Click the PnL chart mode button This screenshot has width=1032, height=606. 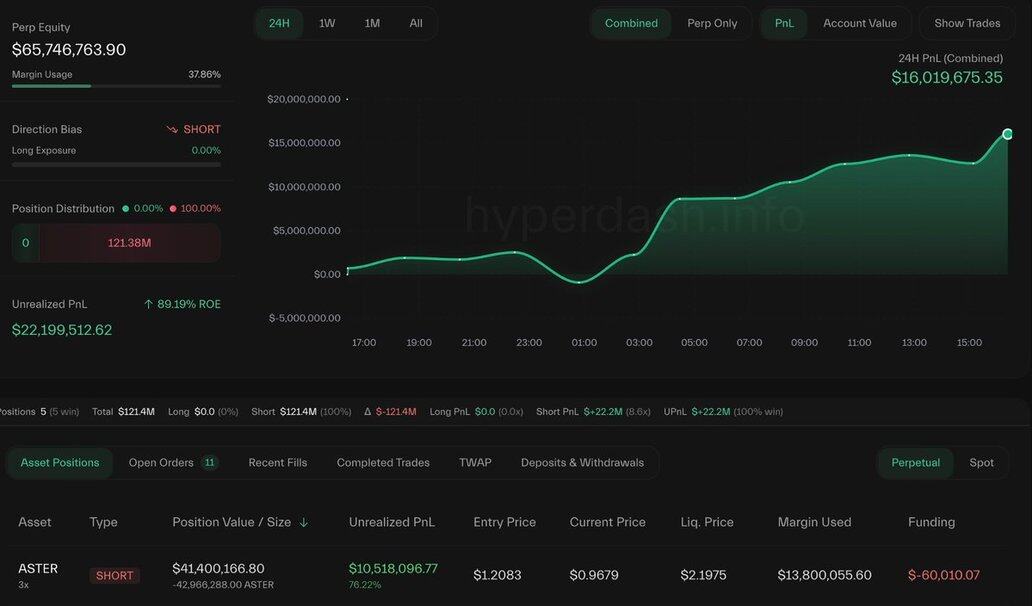tap(784, 23)
